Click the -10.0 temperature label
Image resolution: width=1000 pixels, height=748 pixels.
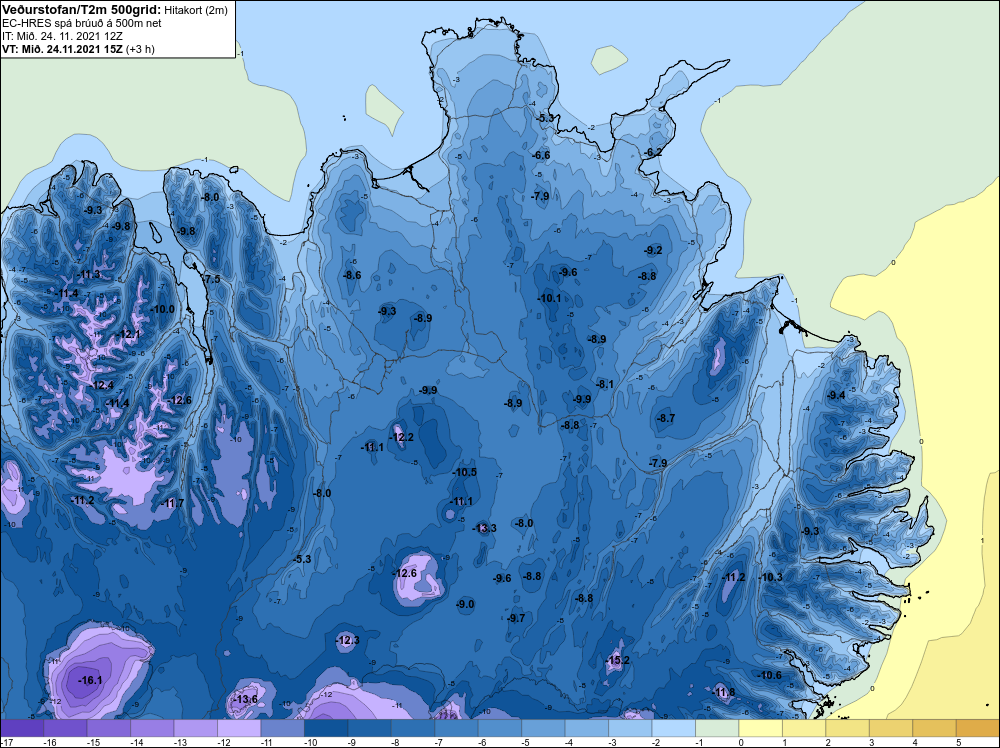(163, 309)
